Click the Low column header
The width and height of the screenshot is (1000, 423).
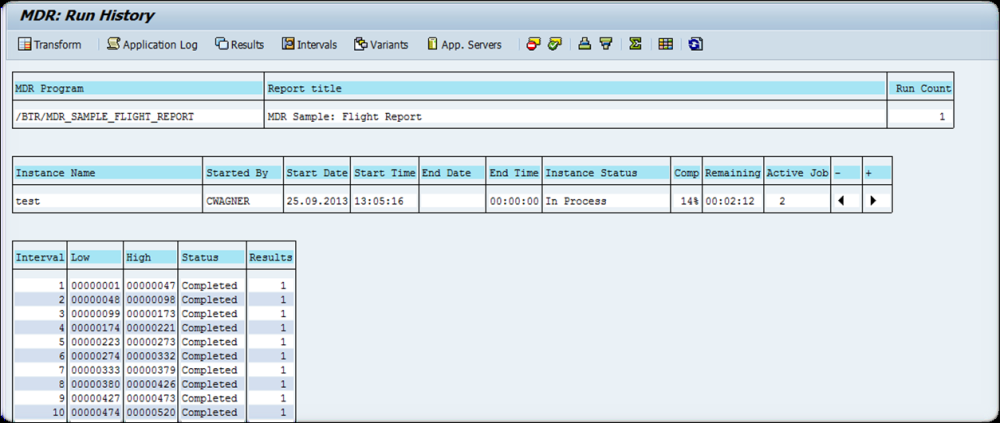(95, 257)
